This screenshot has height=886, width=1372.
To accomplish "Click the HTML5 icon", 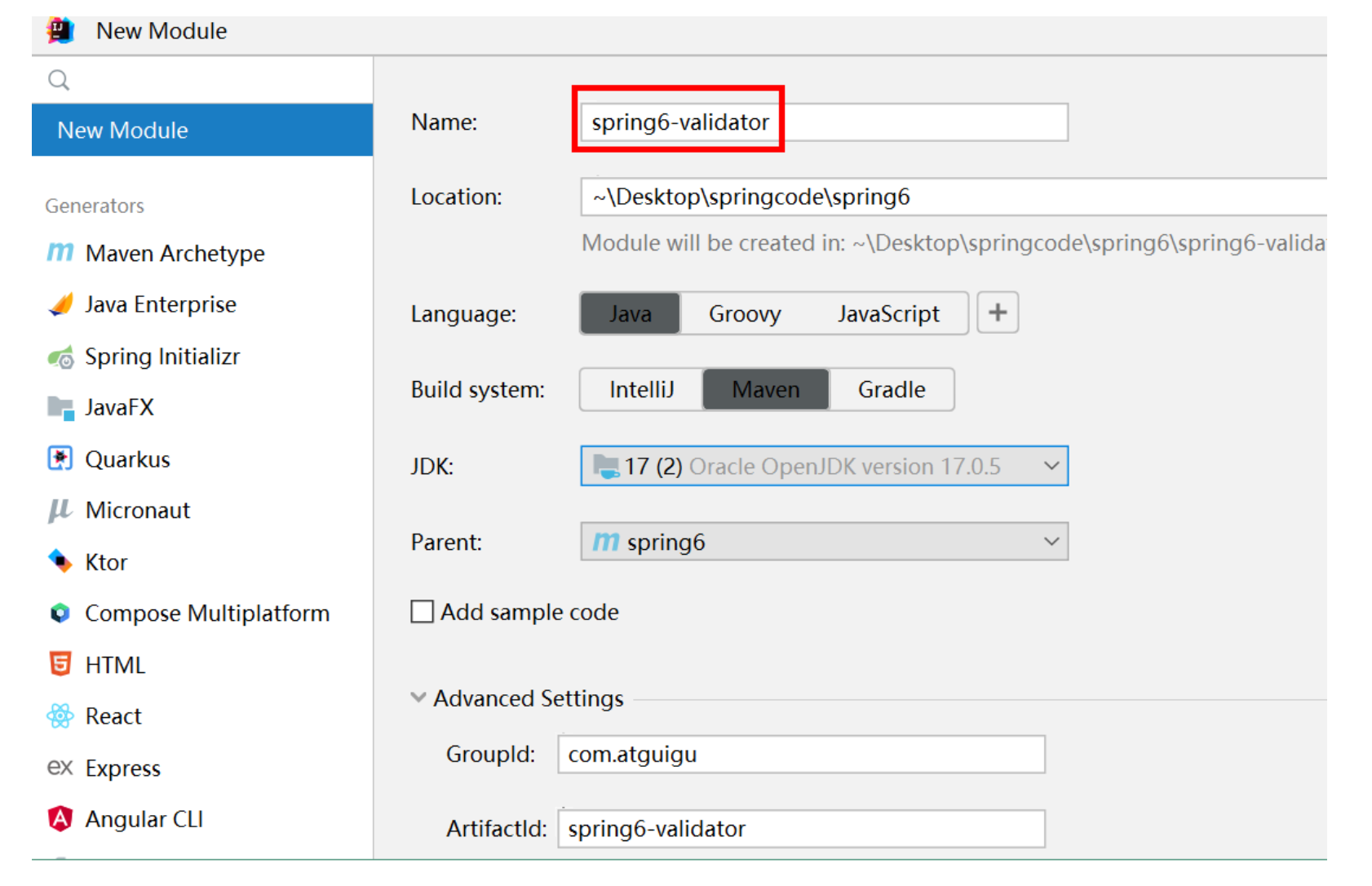I will 60,664.
